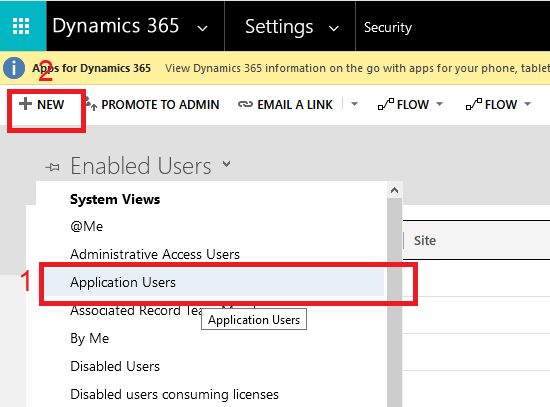
Task: Select the By Me view
Action: pos(89,339)
